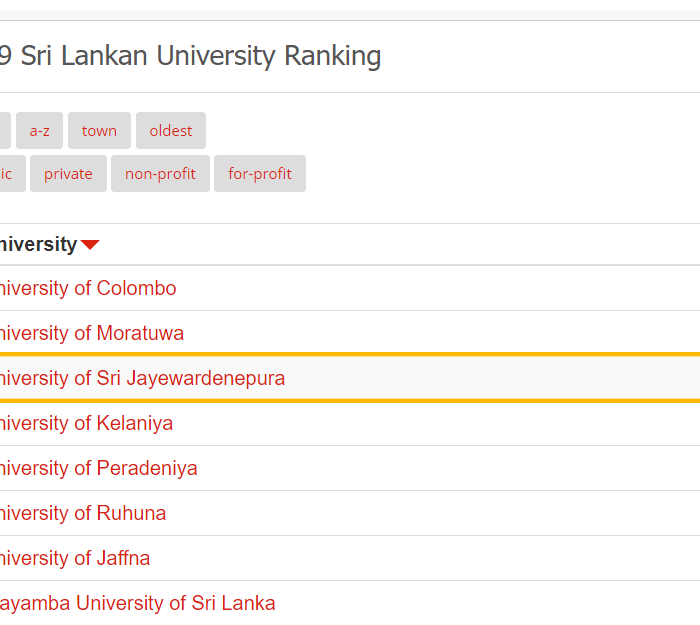Choose the for-profit filter button
This screenshot has height=625, width=700.
click(260, 174)
